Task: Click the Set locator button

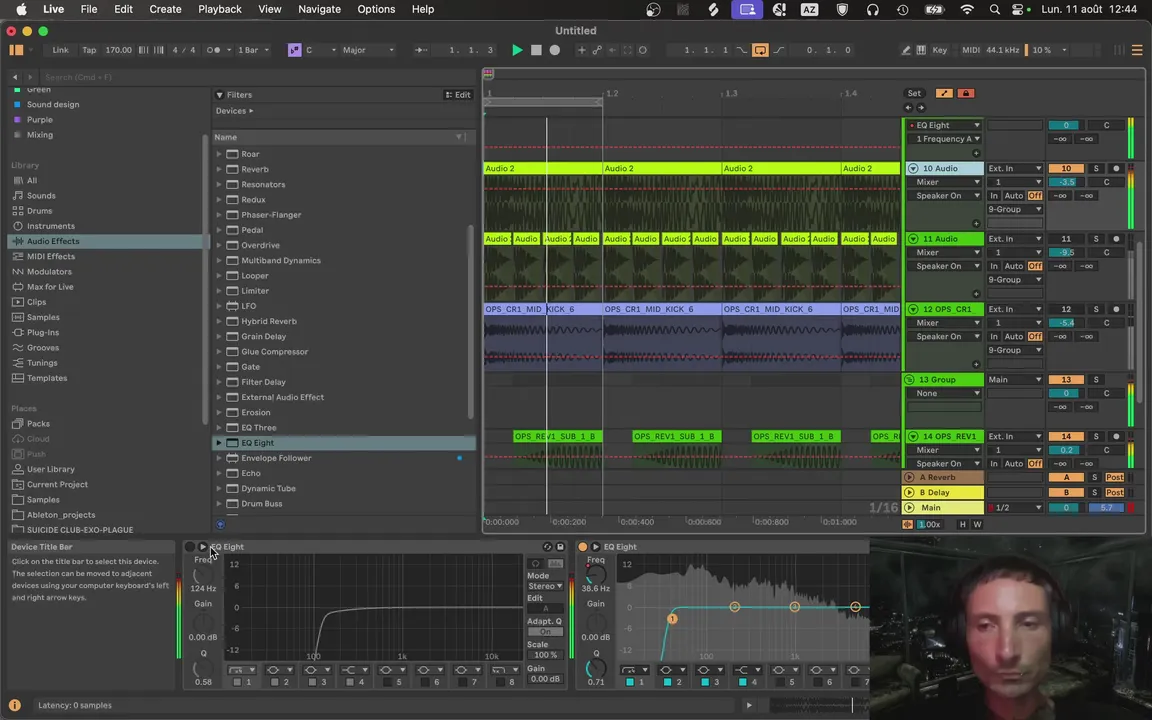Action: pyautogui.click(x=914, y=93)
